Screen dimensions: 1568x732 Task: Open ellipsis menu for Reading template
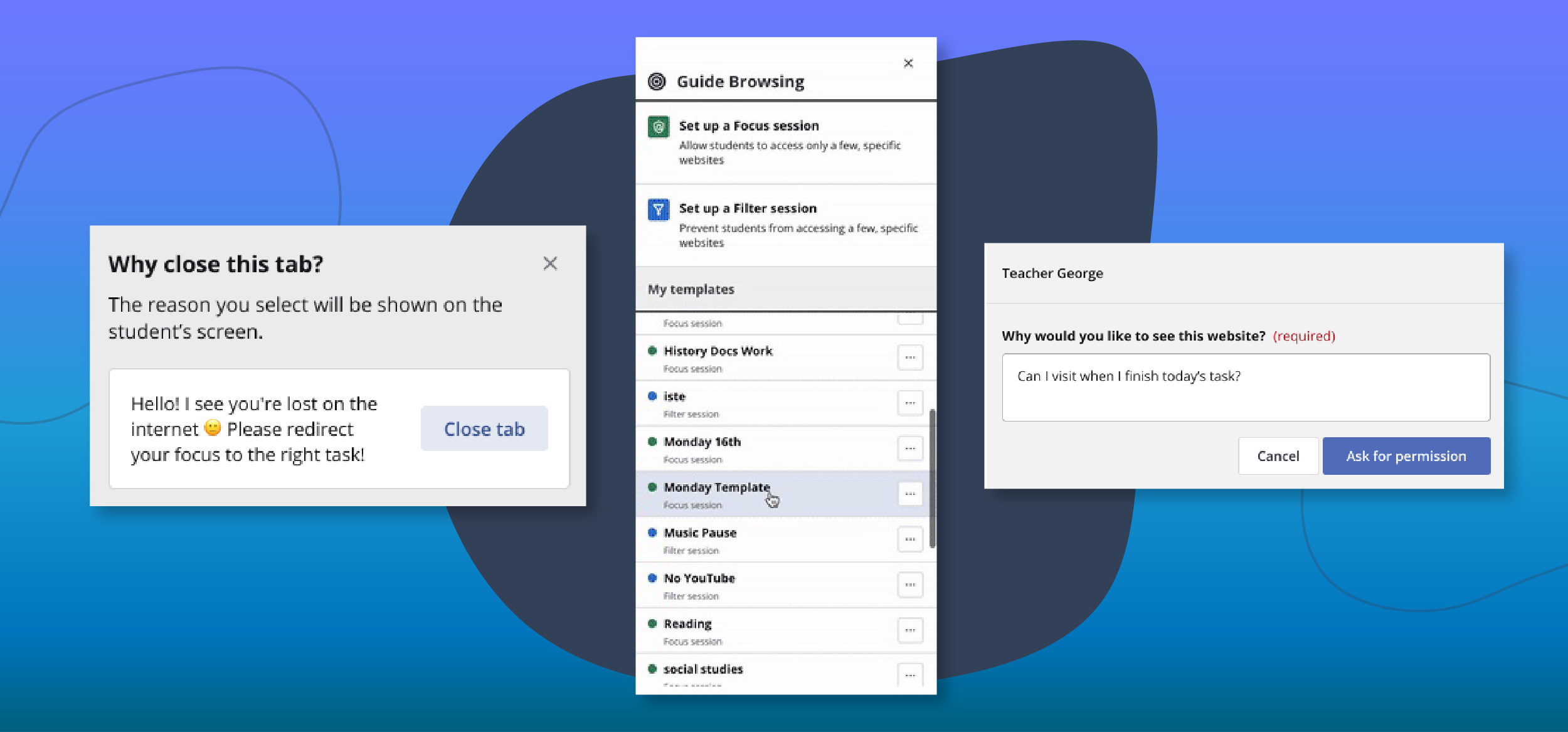(909, 630)
